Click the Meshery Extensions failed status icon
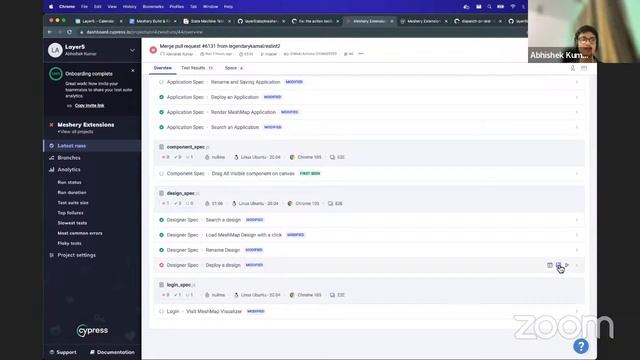Image resolution: width=640 pixels, height=360 pixels. point(51,125)
